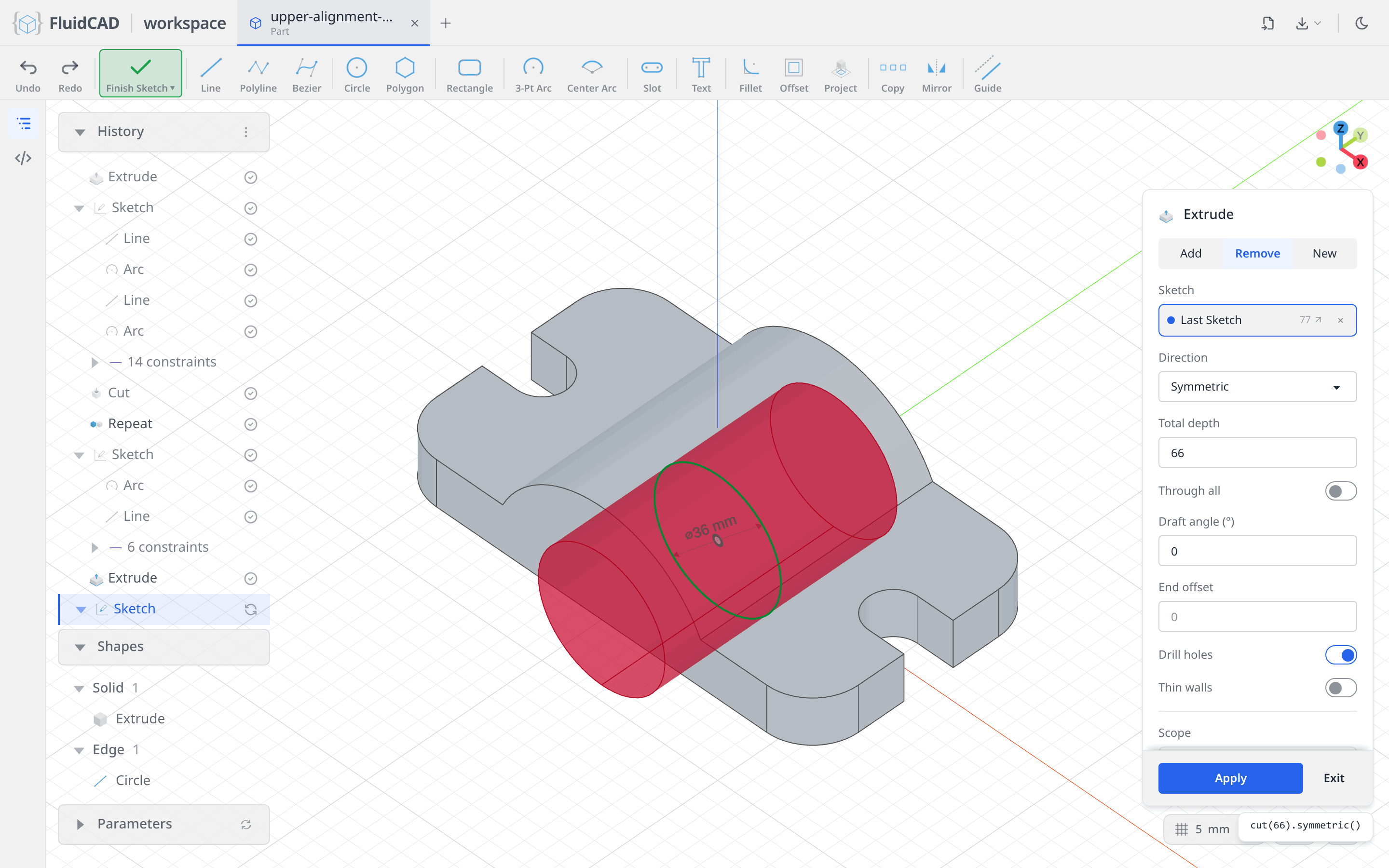Collapse the Shapes panel
The image size is (1389, 868).
80,647
